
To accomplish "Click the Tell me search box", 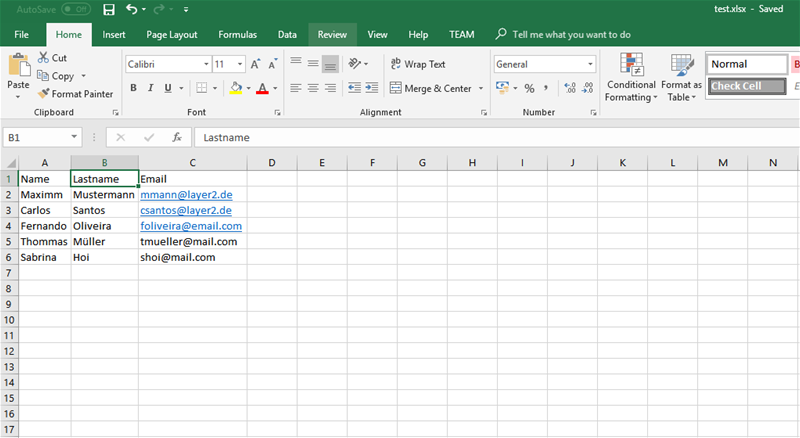I will coord(571,34).
